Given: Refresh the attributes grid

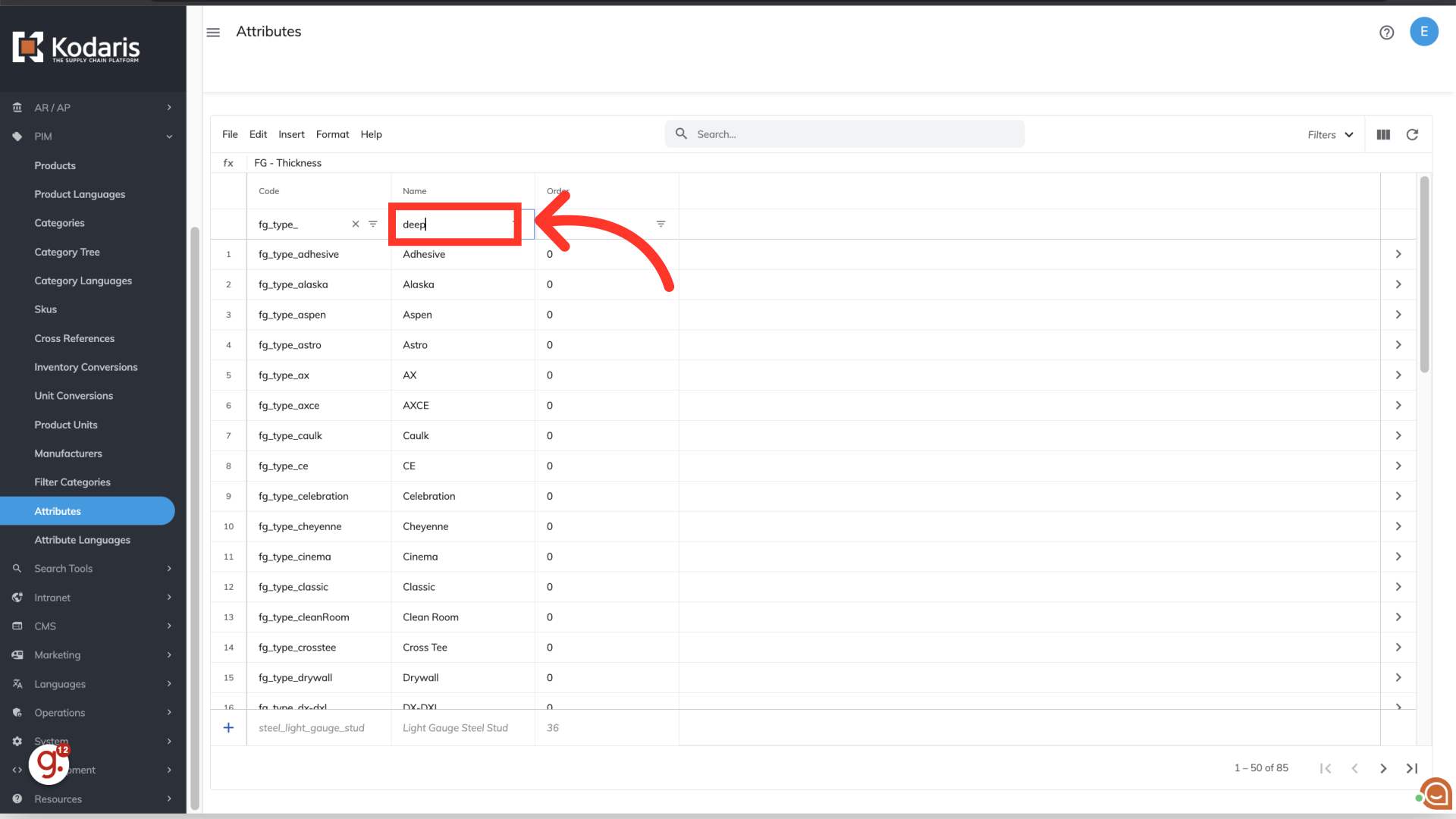Looking at the screenshot, I should [x=1412, y=134].
